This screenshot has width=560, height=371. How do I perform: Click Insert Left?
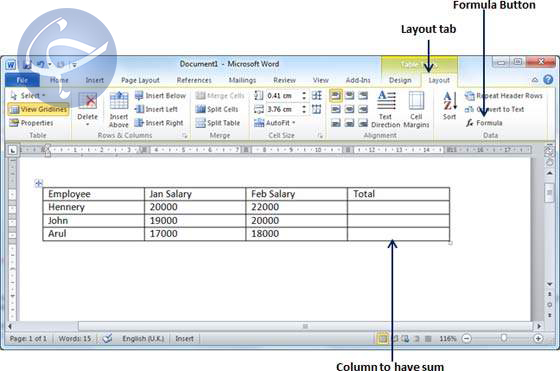pos(156,109)
